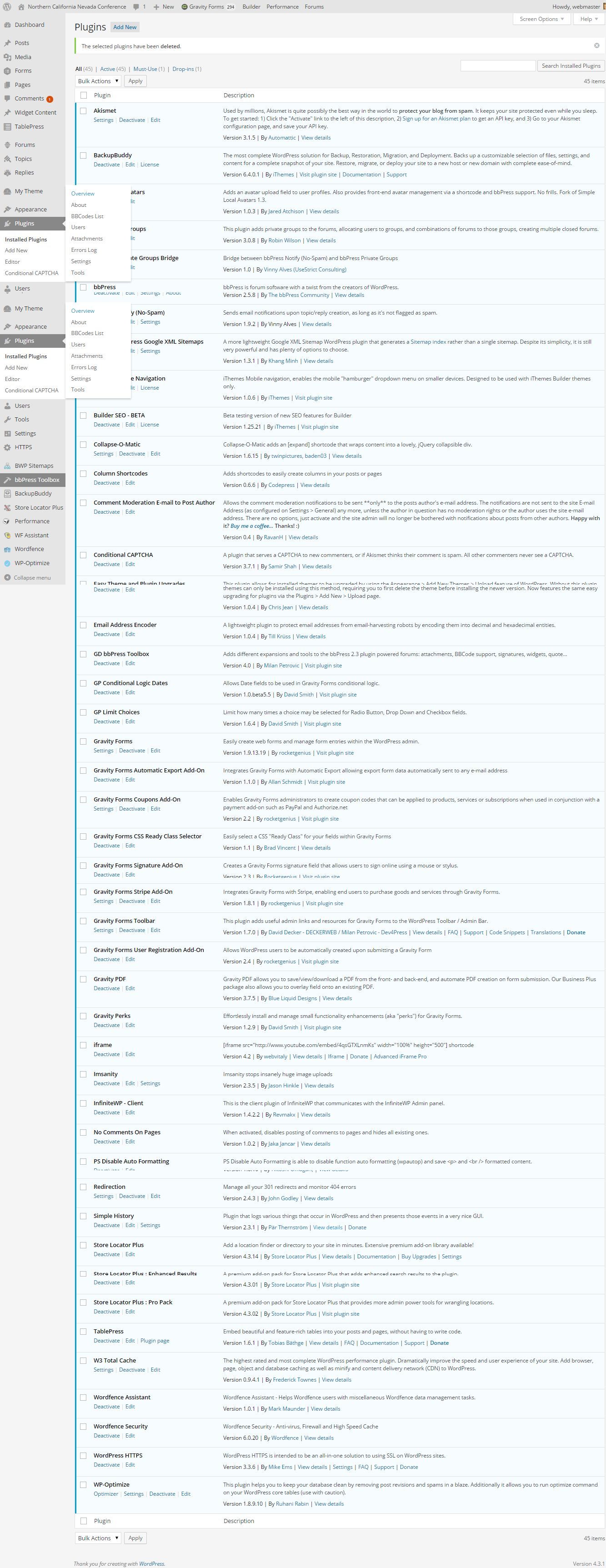The height and width of the screenshot is (1568, 606).
Task: Open Northern California Nevada Conference site link
Action: point(72,7)
